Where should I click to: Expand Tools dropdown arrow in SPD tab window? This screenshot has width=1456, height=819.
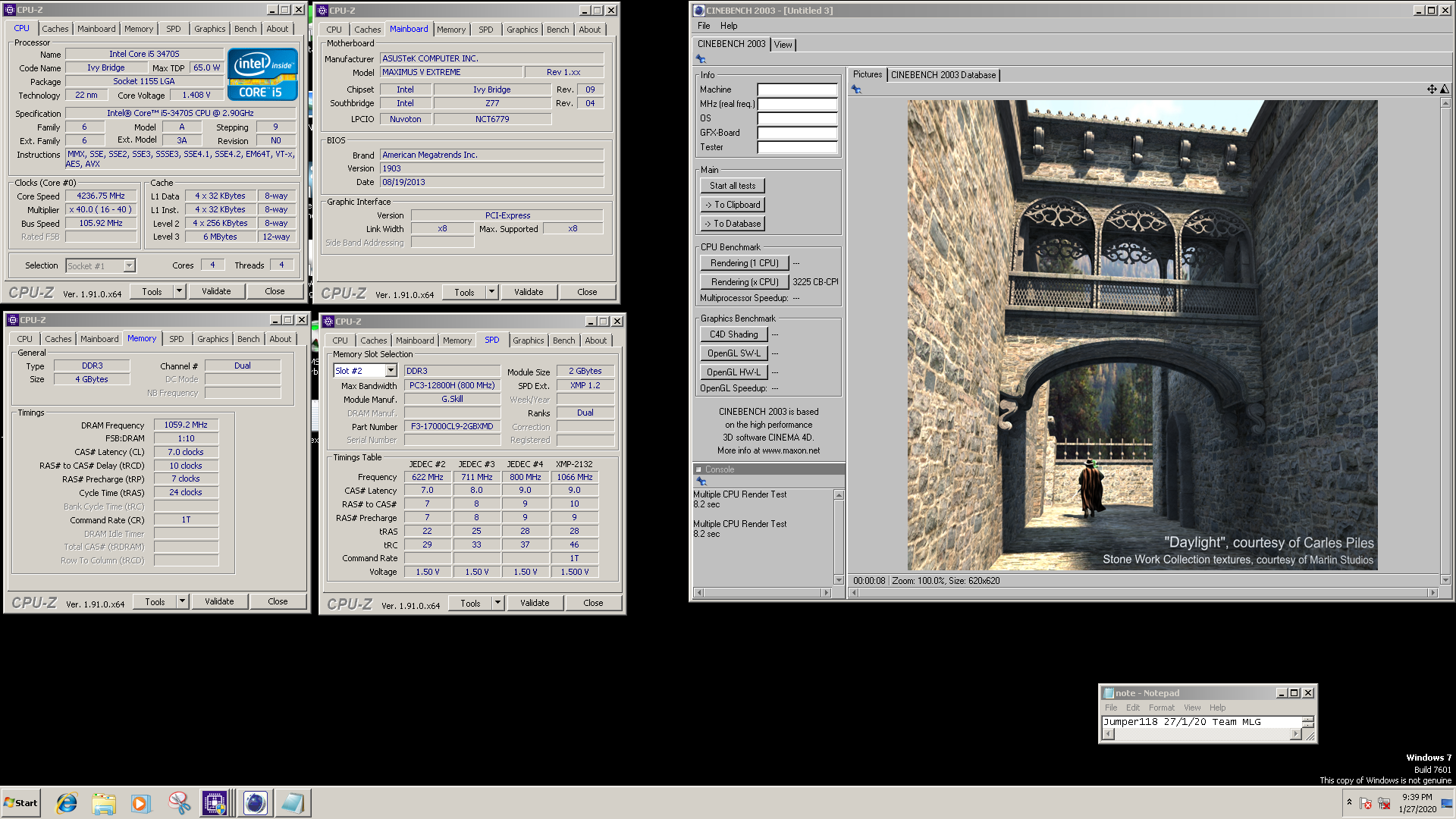click(497, 603)
